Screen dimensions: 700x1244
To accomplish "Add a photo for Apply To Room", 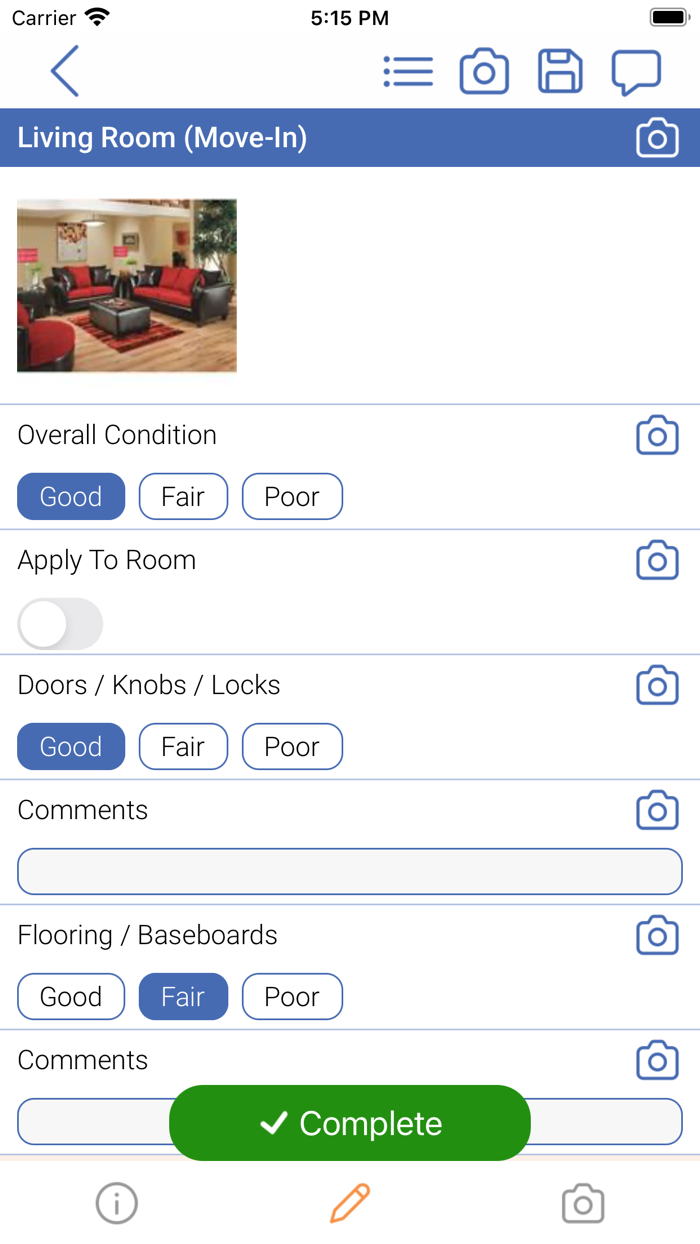I will coord(657,560).
